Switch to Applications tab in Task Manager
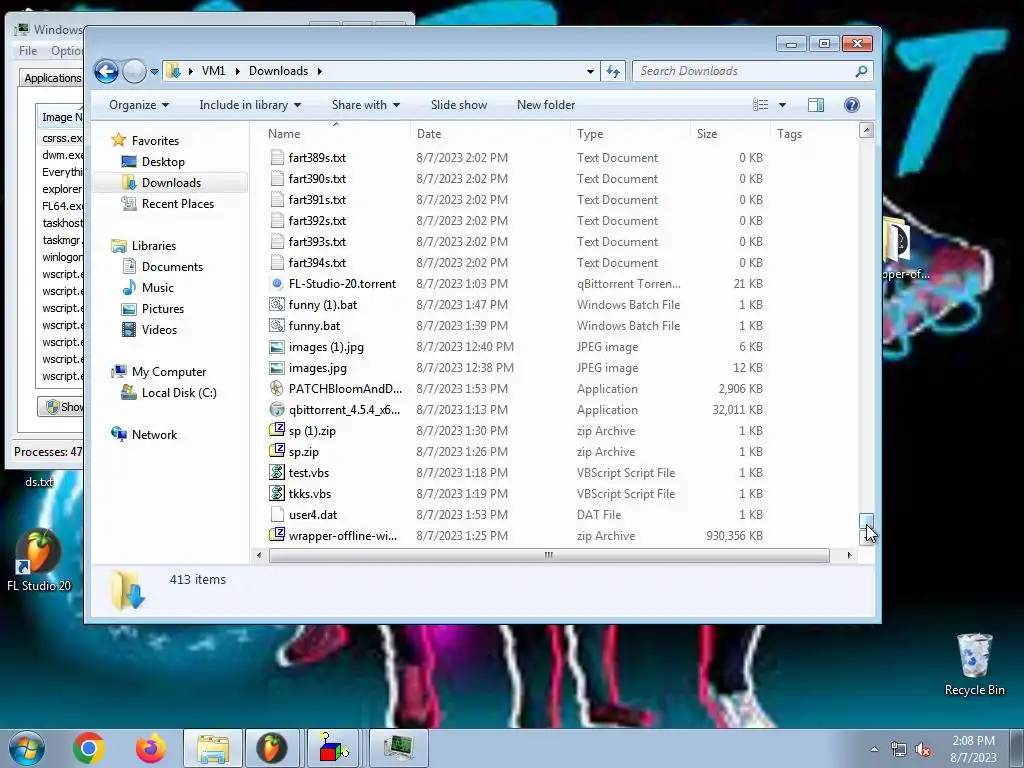This screenshot has width=1024, height=768. [52, 78]
